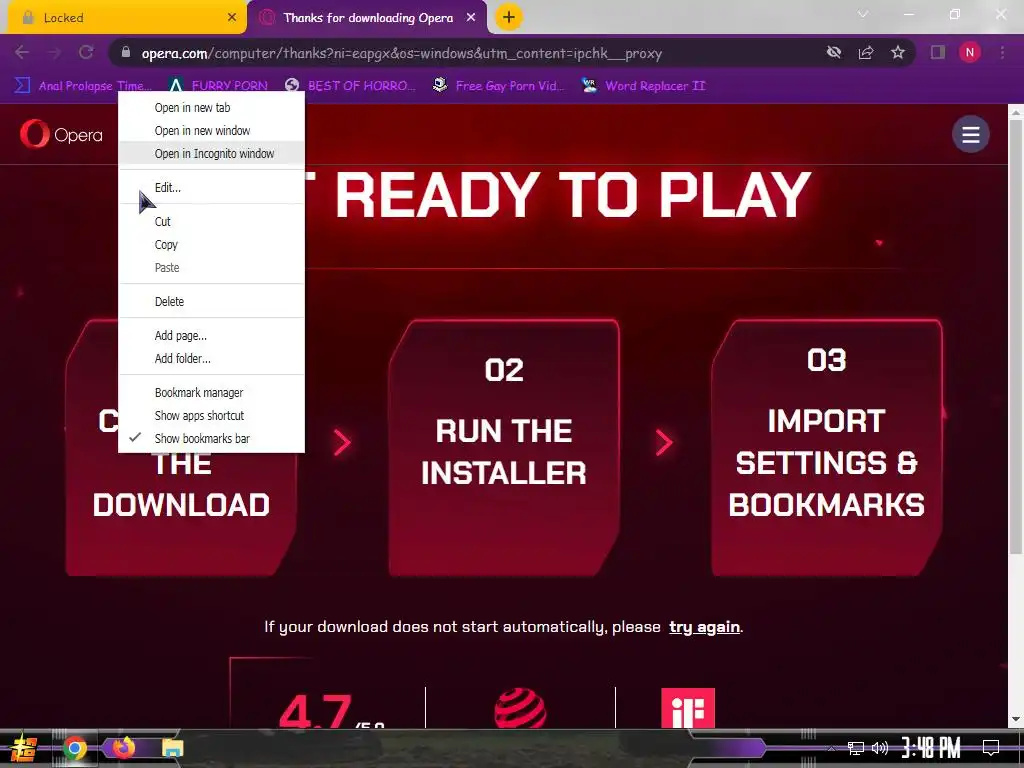Uncheck Show bookmarks bar
This screenshot has height=768, width=1024.
click(211, 438)
